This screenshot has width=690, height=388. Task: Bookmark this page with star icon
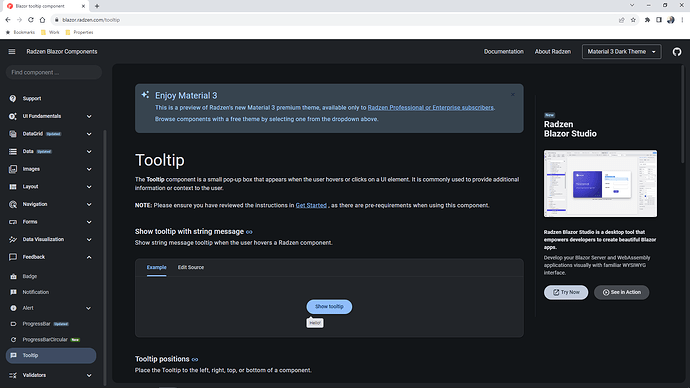[x=633, y=20]
